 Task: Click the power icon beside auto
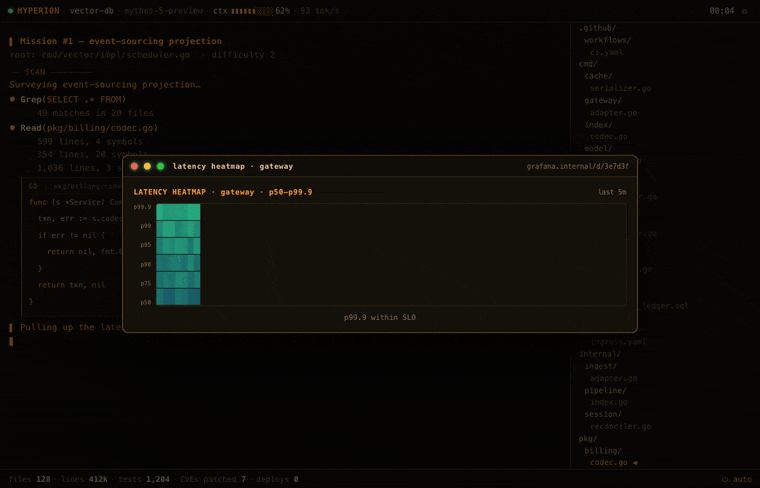pos(725,479)
